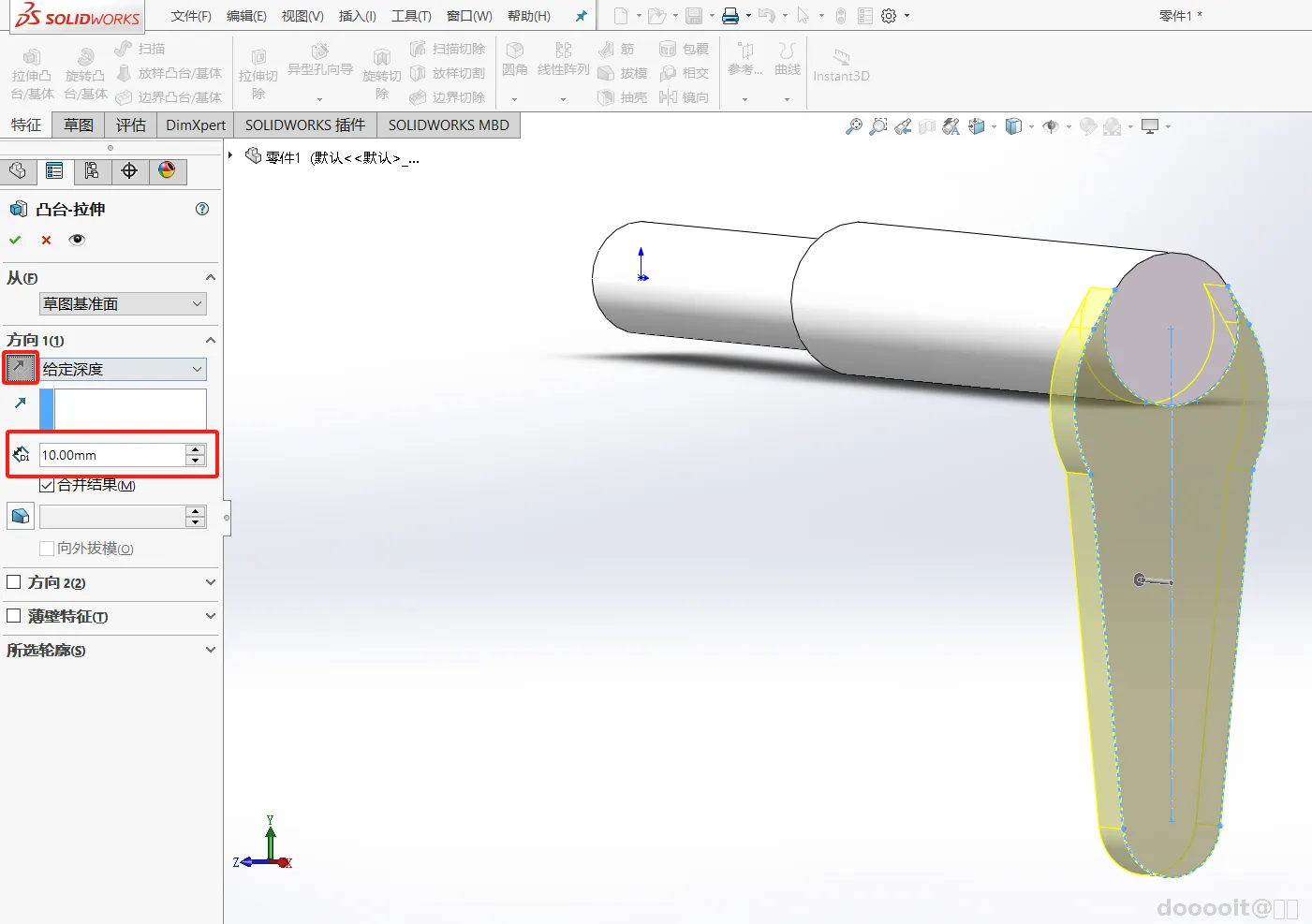Select the Draft (拔模) tool in ribbon
Image resolution: width=1312 pixels, height=924 pixels.
coord(623,73)
